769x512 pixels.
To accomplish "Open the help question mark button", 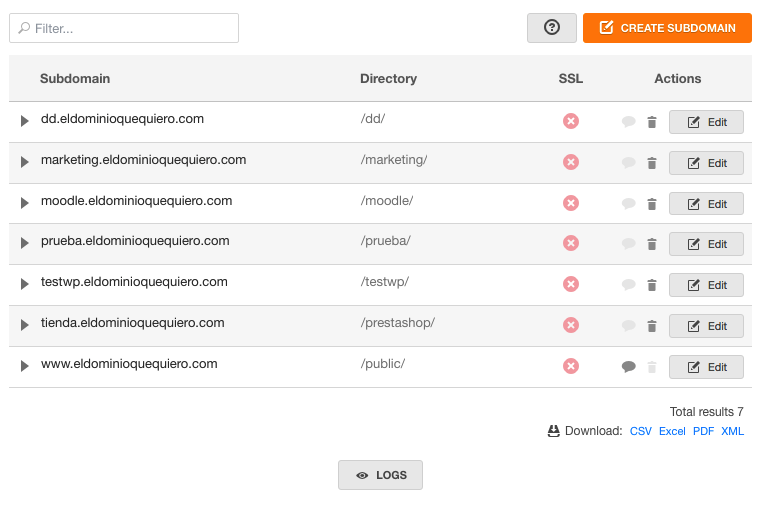I will point(552,27).
